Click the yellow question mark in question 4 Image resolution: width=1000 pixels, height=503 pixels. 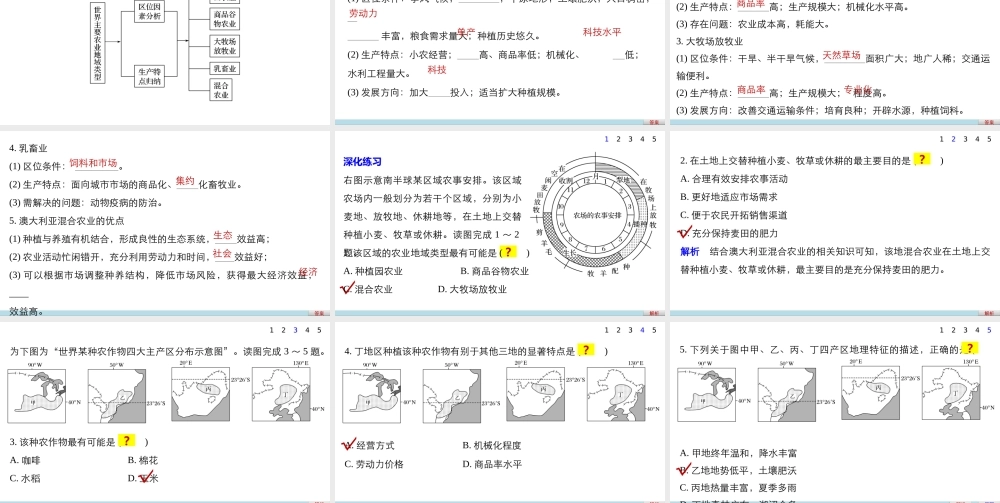[x=585, y=349]
